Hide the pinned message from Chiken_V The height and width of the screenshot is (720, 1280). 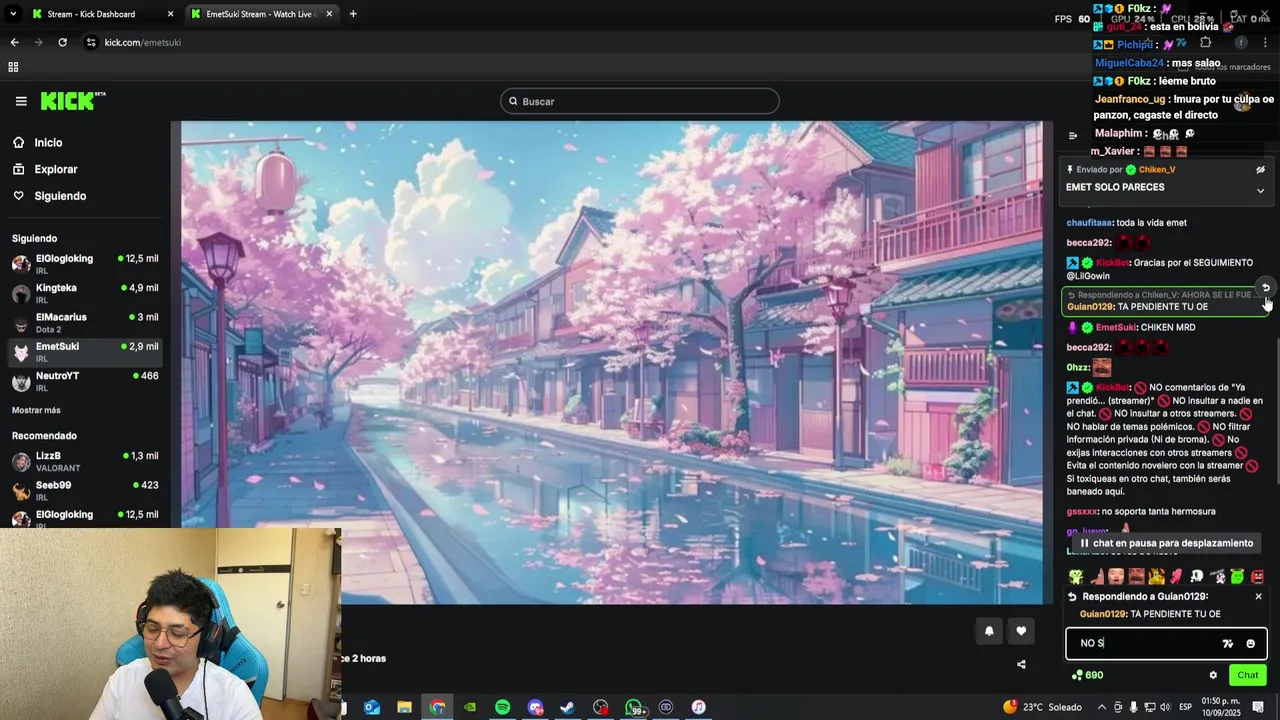coord(1260,170)
